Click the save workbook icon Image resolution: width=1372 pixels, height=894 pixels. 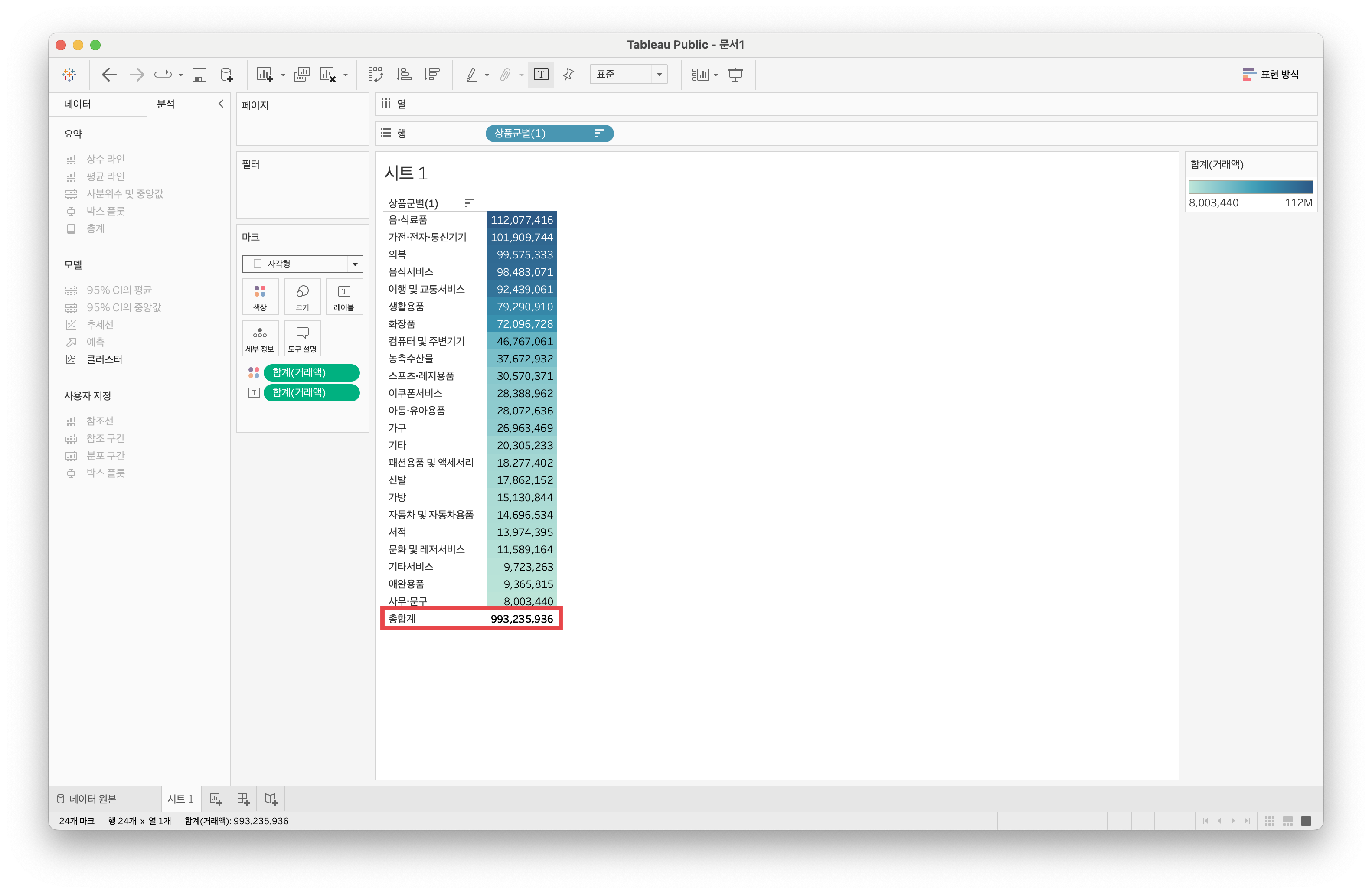click(x=199, y=75)
